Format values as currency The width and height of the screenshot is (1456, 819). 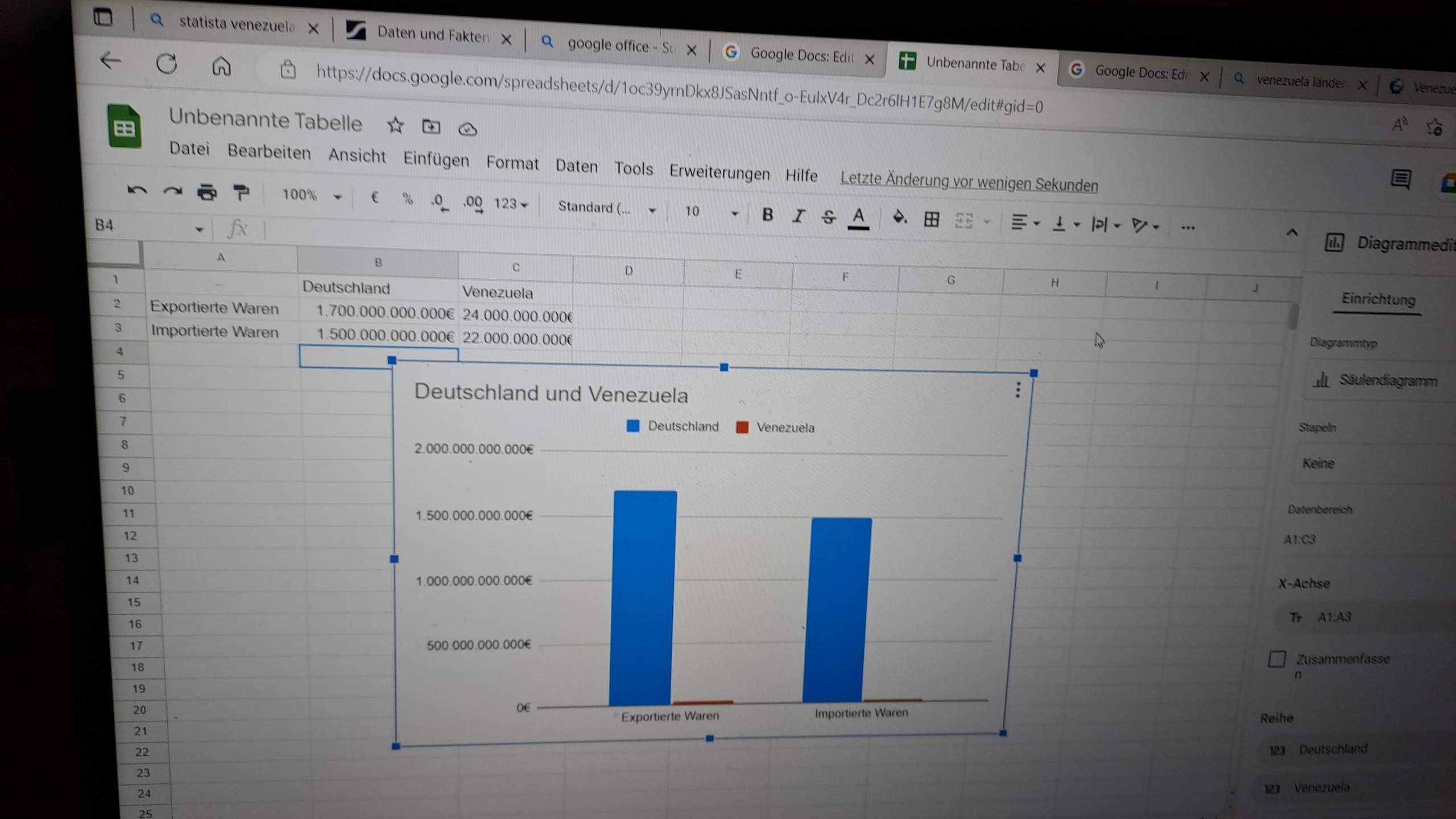[375, 198]
